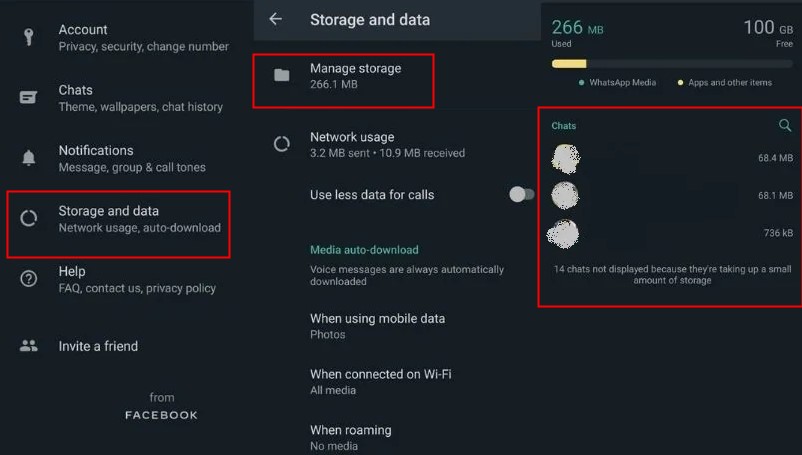Open When roaming media options

397,438
